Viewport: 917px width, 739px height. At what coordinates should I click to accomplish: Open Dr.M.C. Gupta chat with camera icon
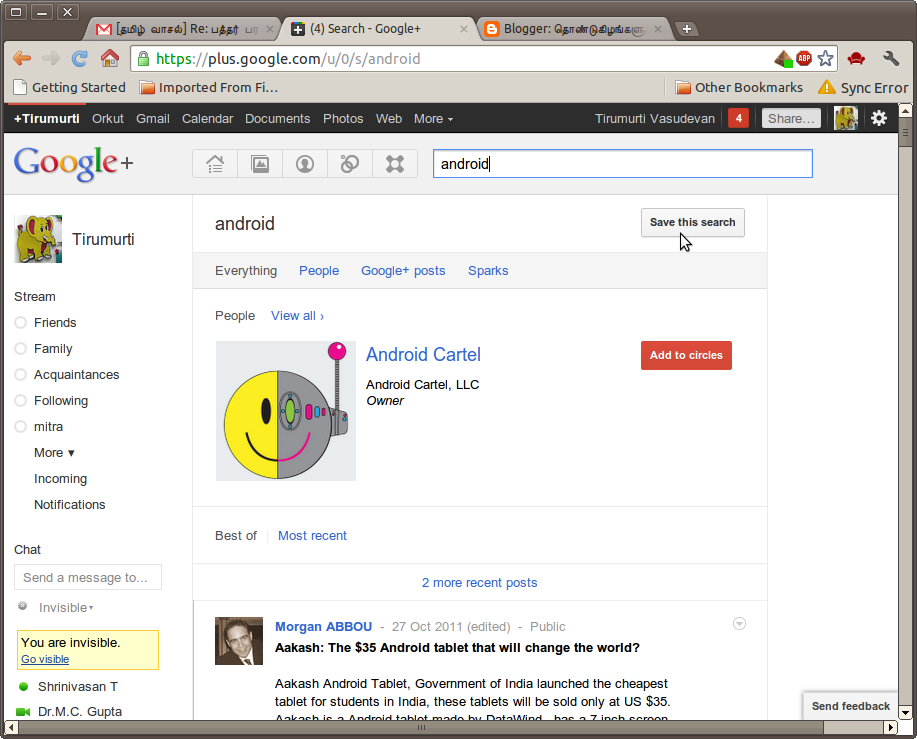point(23,712)
